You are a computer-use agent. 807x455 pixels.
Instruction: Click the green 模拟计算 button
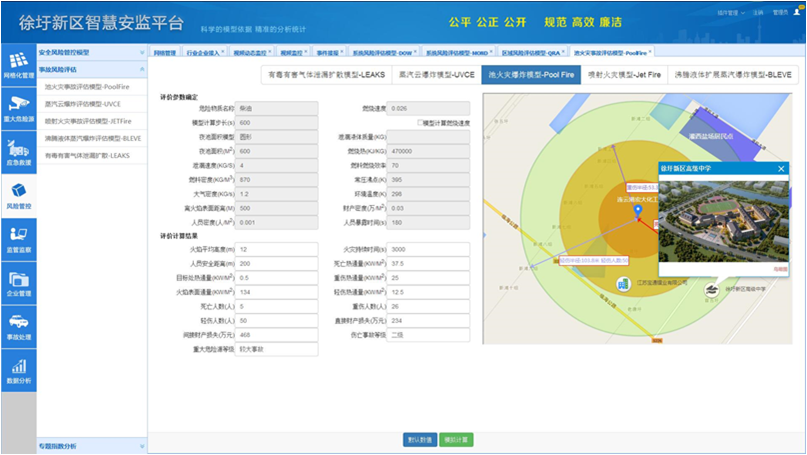tap(456, 439)
